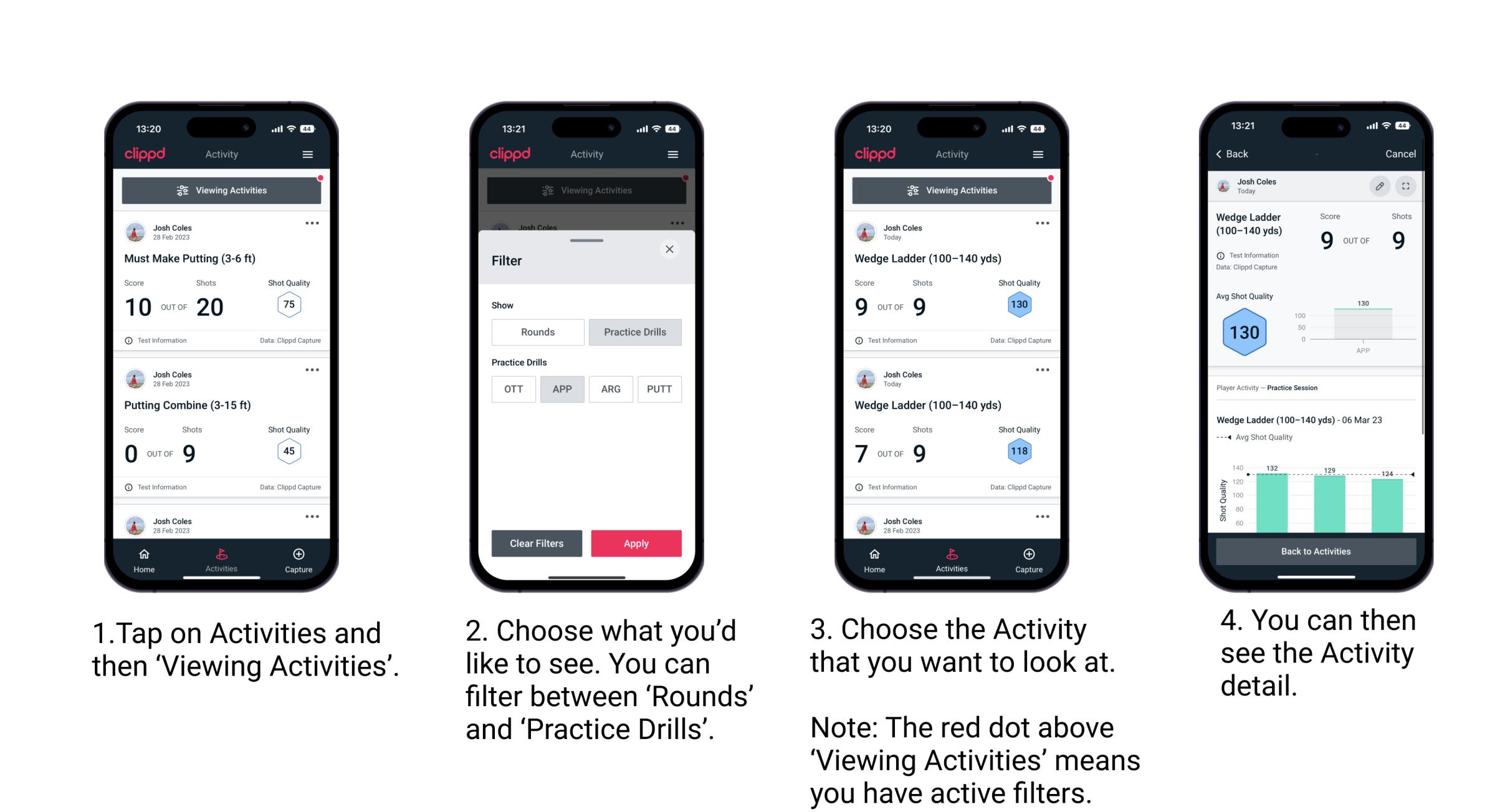1510x812 pixels.
Task: Toggle the APP practice drill filter chip
Action: [x=562, y=389]
